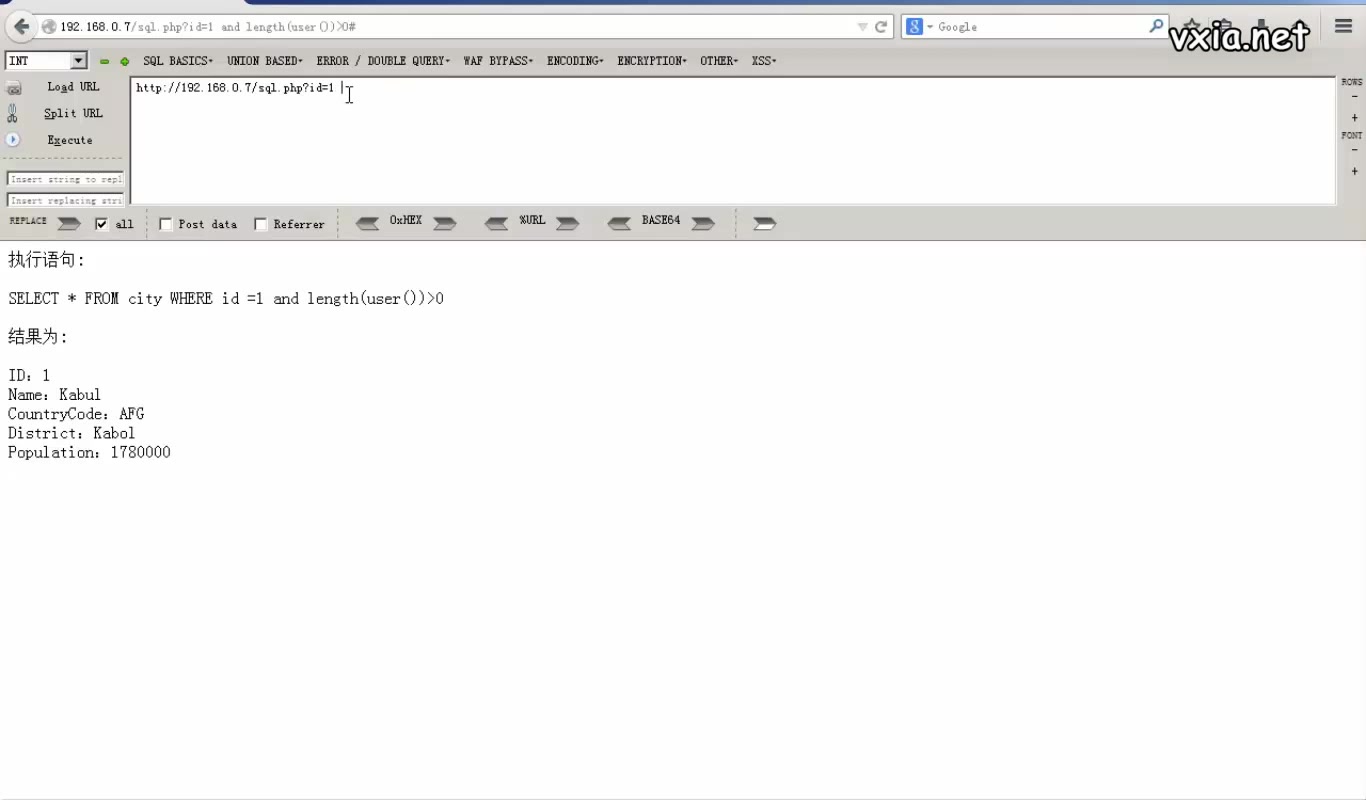1366x800 pixels.
Task: Click the 0xHEX decode left arrow
Action: [368, 223]
